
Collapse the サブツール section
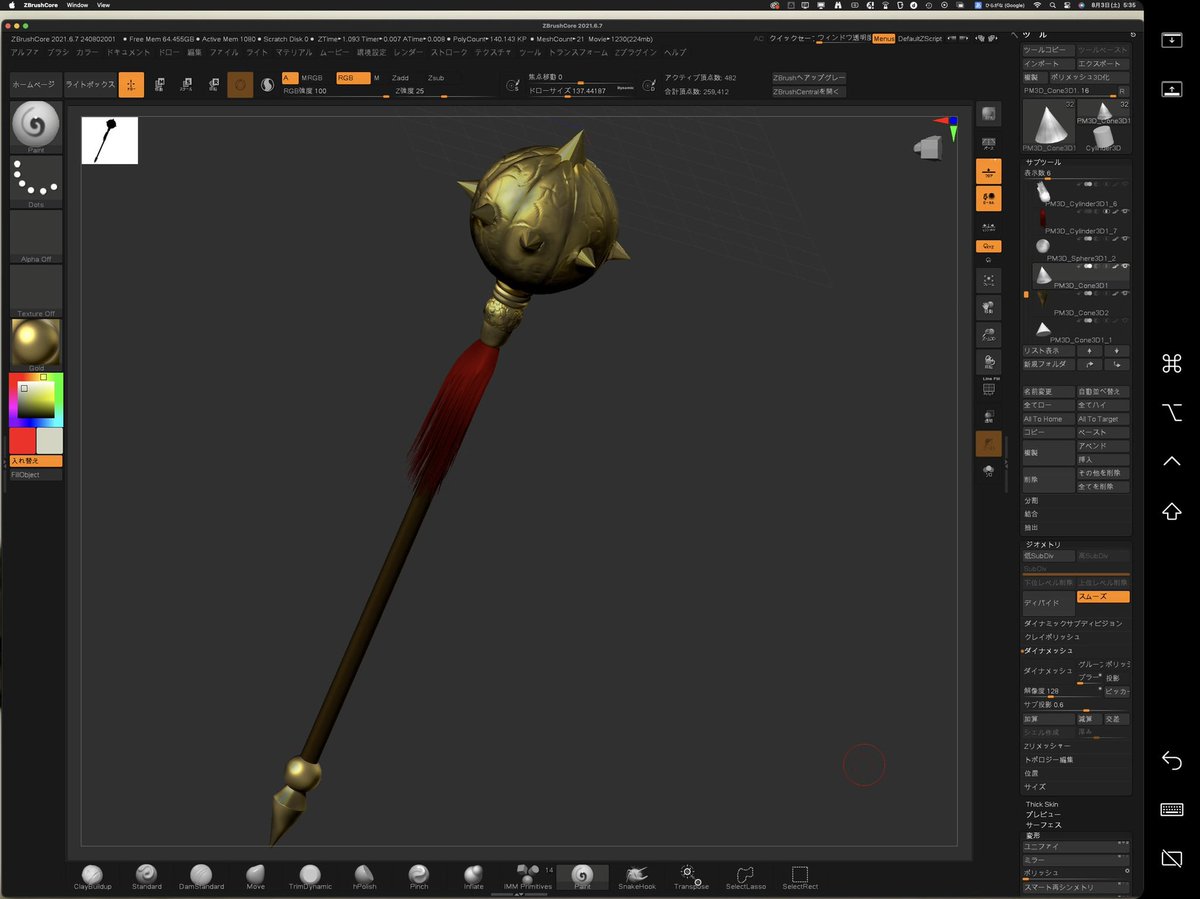tap(1043, 162)
